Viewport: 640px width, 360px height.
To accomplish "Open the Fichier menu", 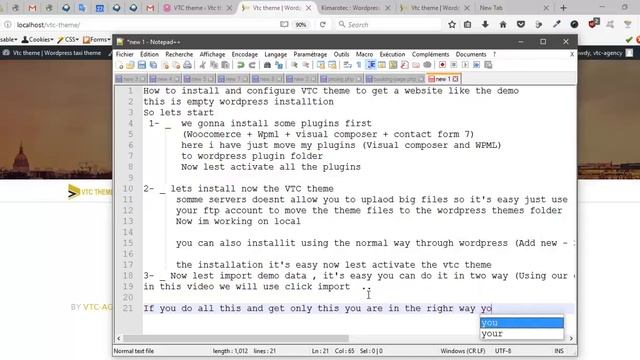I will pos(124,54).
